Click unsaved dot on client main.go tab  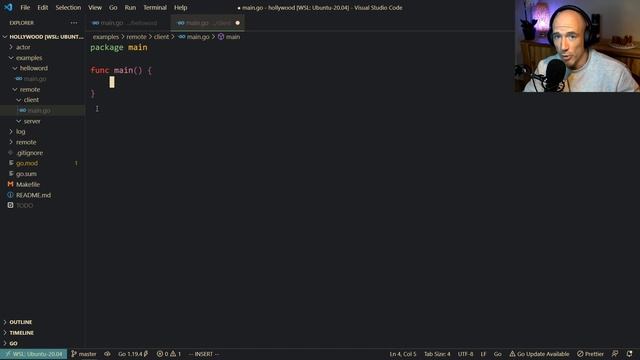click(238, 23)
